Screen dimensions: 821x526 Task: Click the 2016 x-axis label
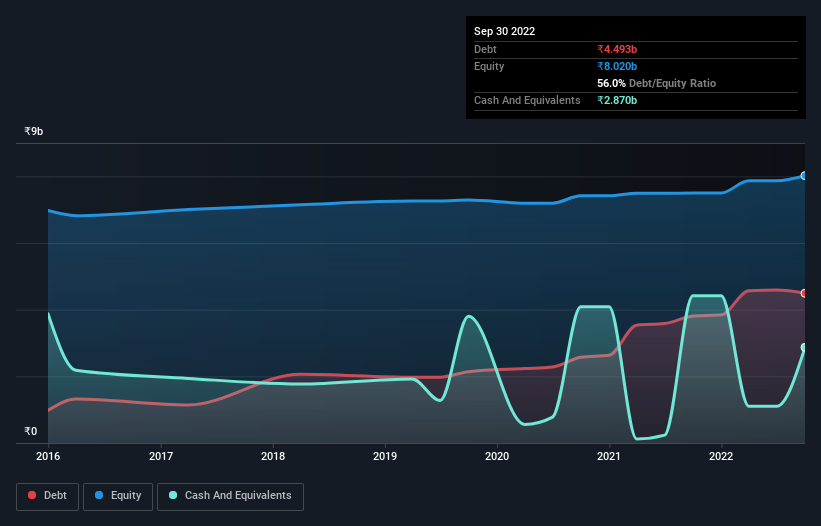[48, 456]
